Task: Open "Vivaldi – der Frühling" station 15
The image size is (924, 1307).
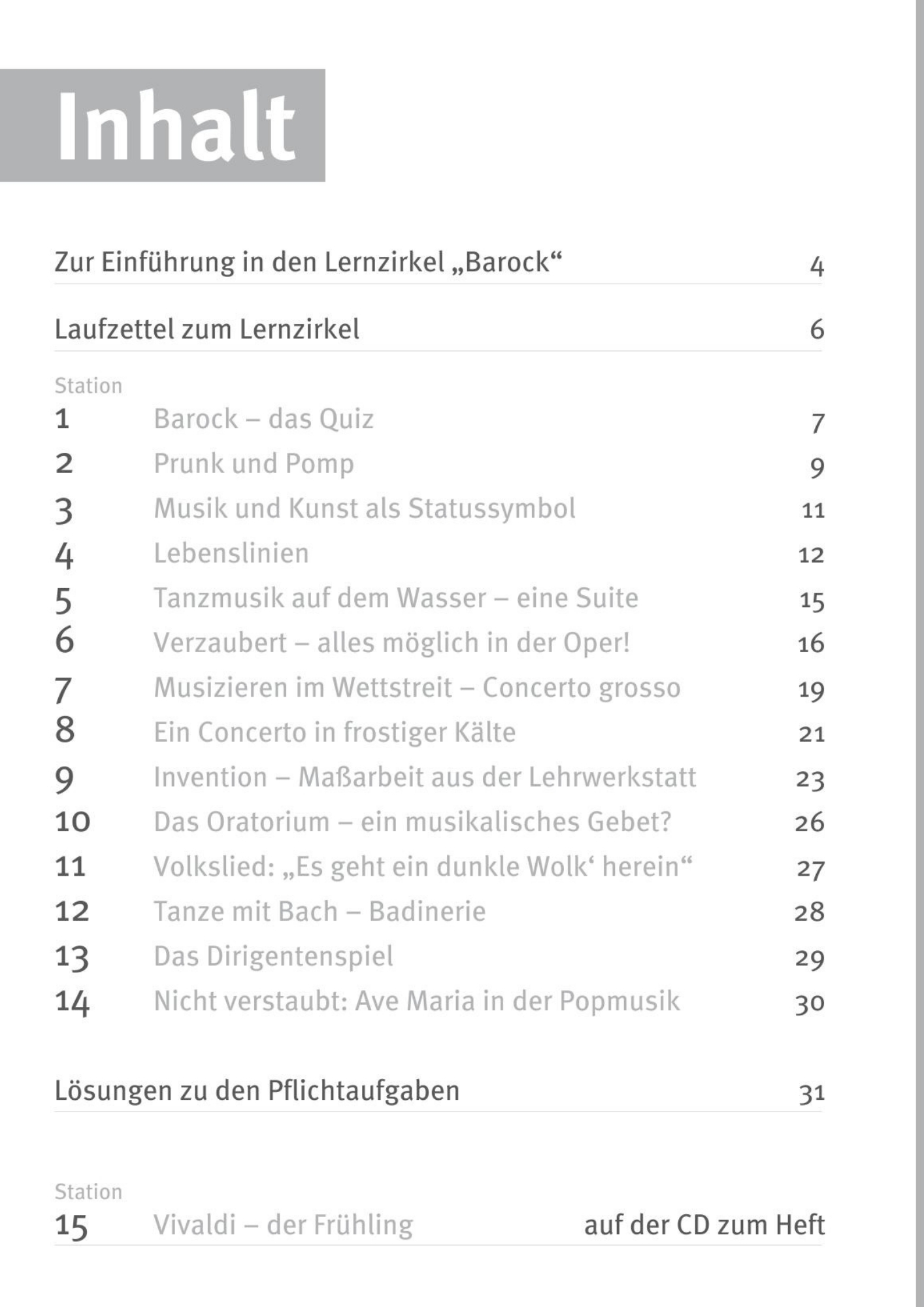Action: tap(283, 1225)
